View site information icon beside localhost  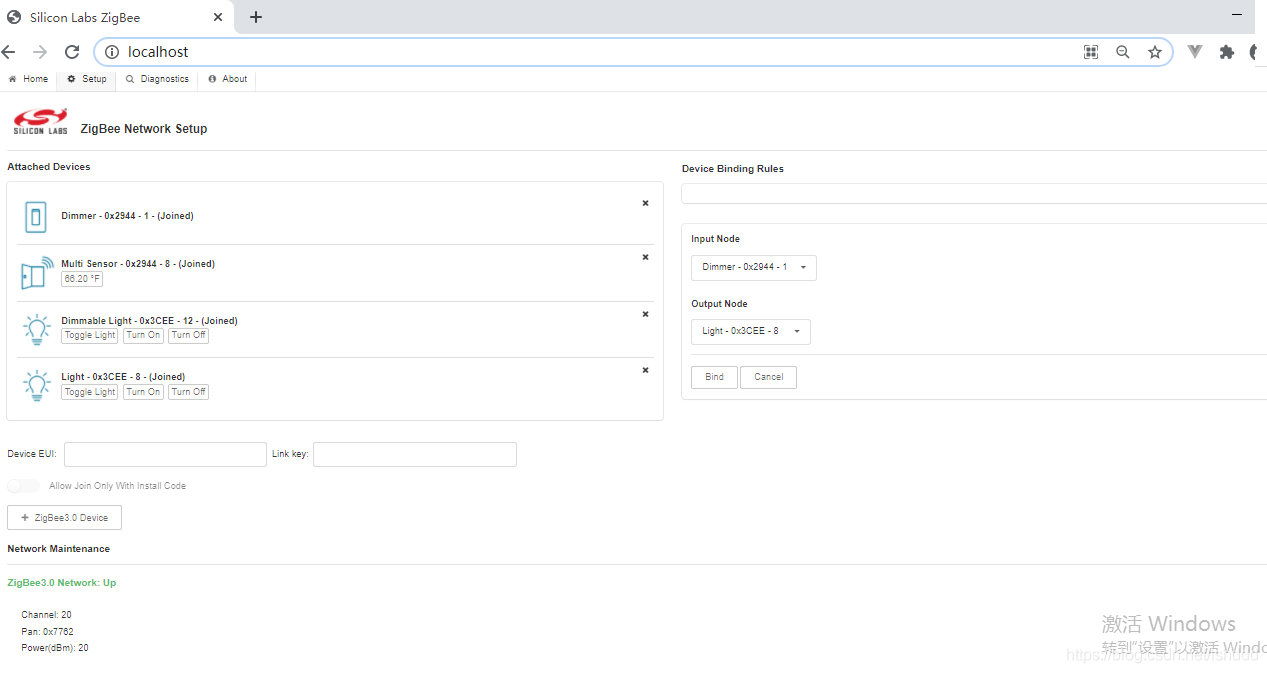[112, 52]
